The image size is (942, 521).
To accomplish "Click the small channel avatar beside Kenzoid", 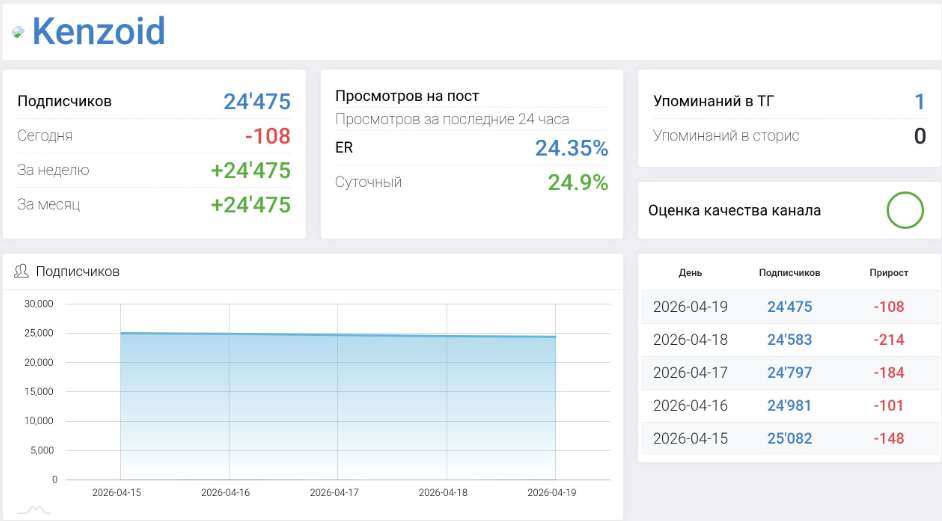I will point(18,32).
